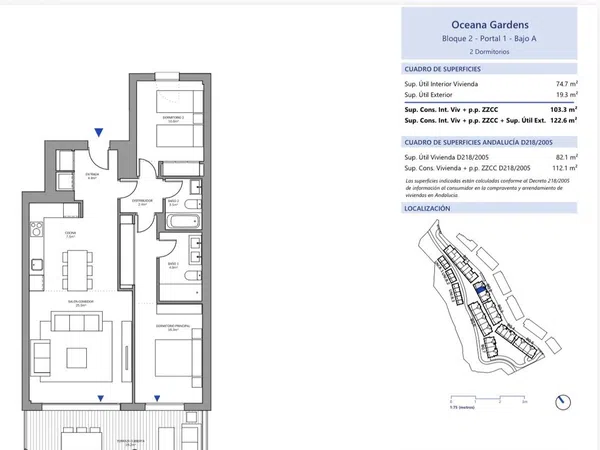Click the 122.6 m² value
Image resolution: width=600 pixels, height=450 pixels.
coord(564,120)
